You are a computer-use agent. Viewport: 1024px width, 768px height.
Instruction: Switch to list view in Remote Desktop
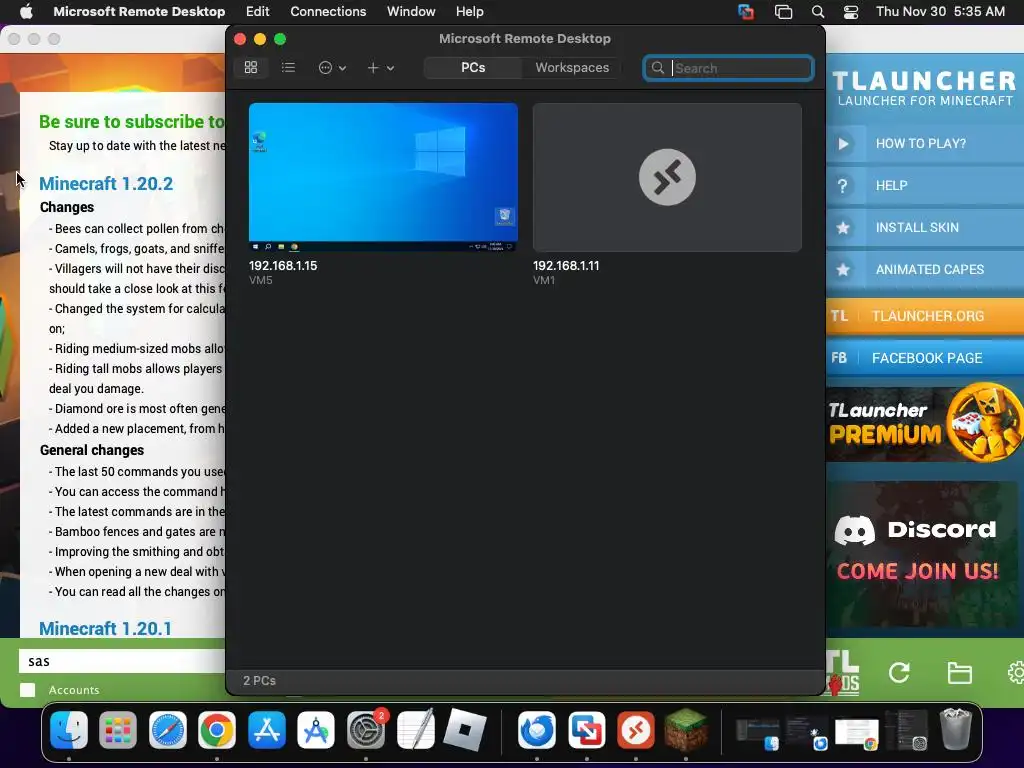point(288,67)
